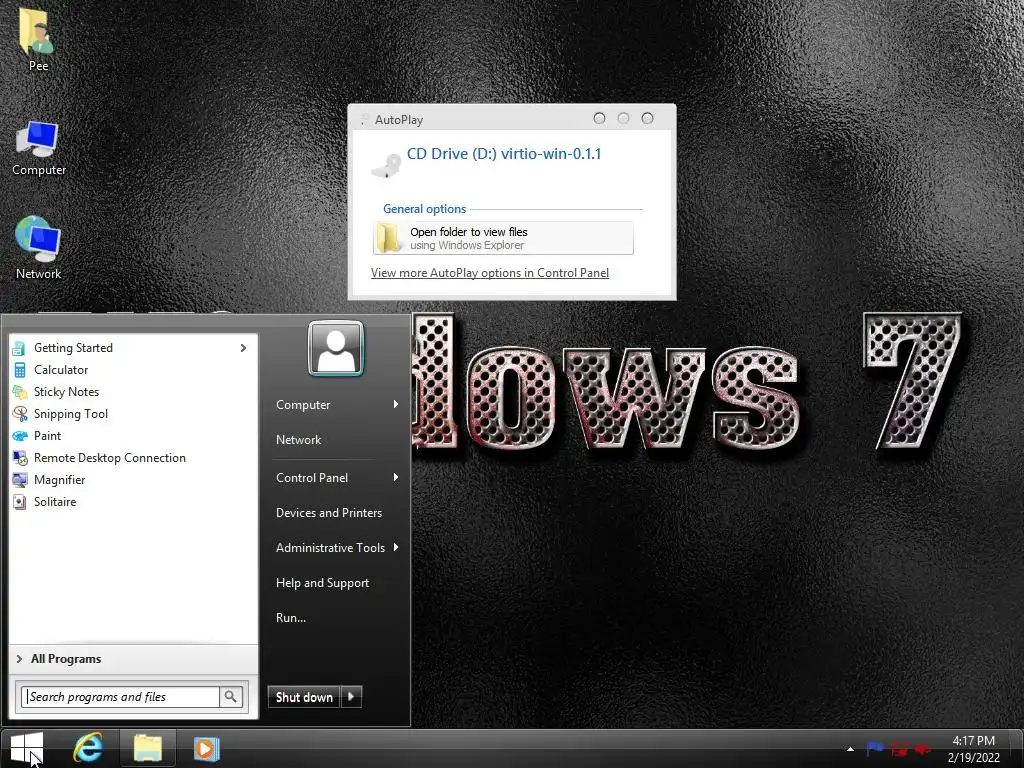
Task: Click the Search programs and files field
Action: tap(121, 697)
